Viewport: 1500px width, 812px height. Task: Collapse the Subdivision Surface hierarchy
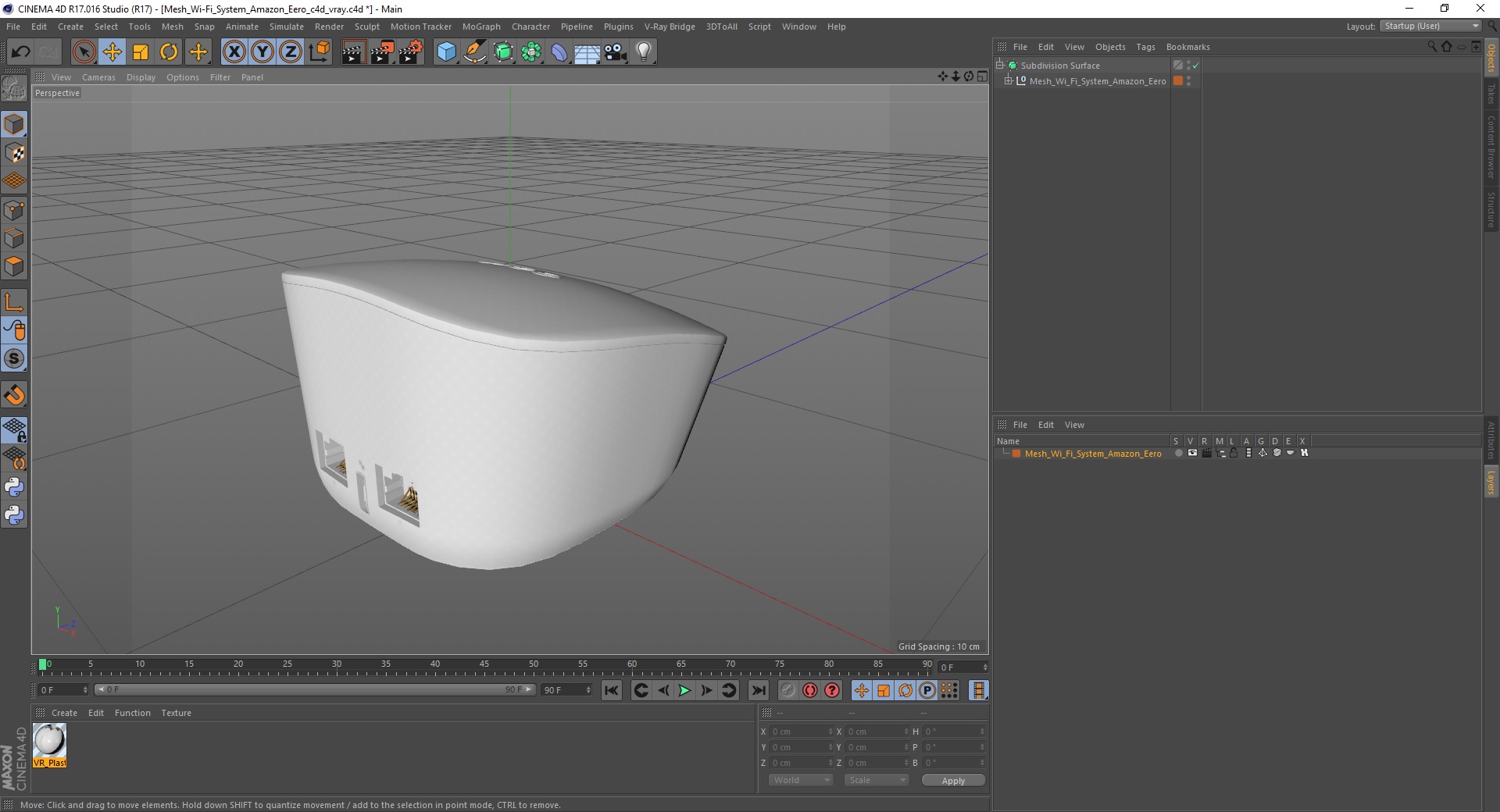click(x=1000, y=66)
